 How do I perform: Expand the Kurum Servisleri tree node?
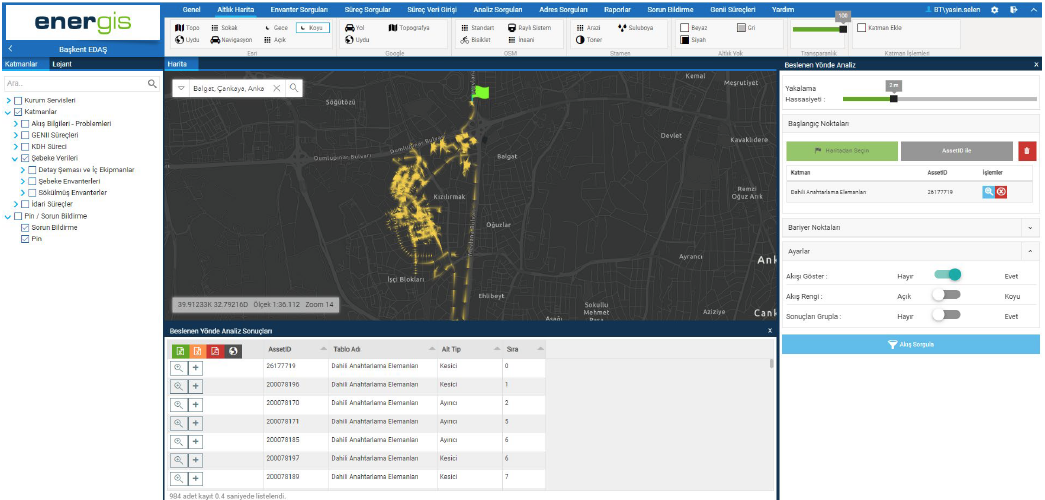[x=9, y=101]
